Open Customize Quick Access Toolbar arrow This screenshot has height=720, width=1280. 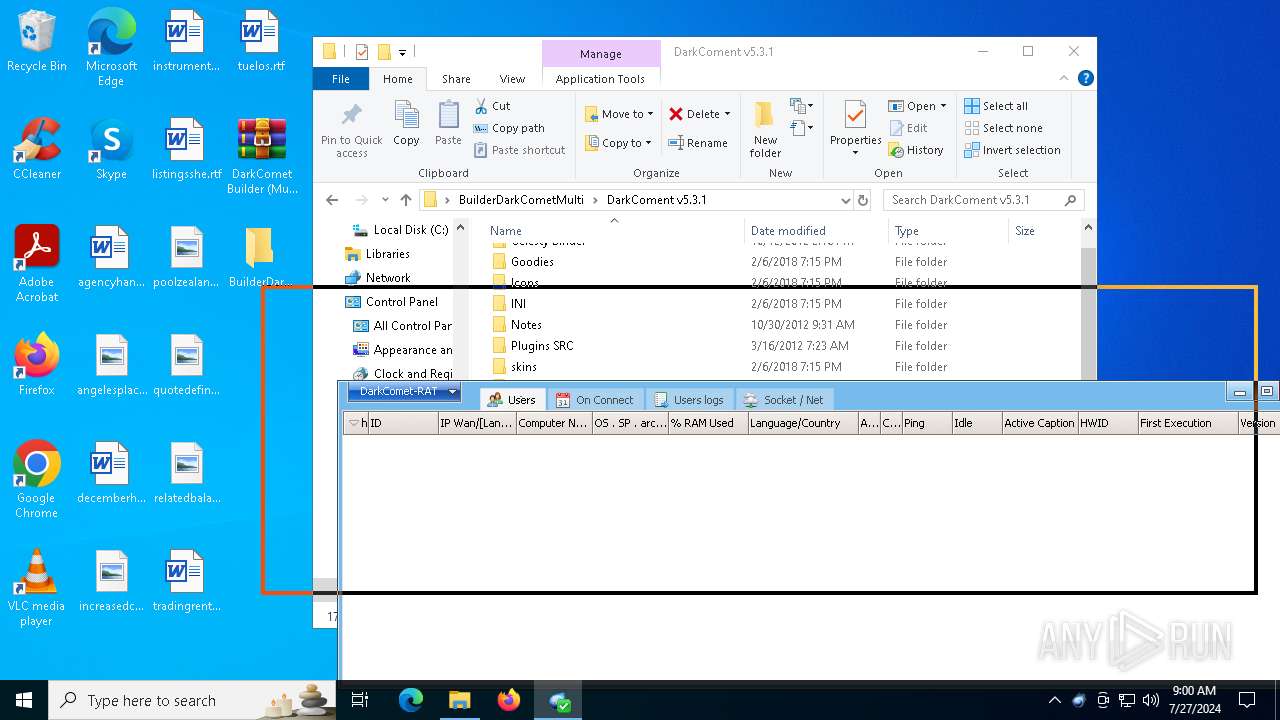[x=402, y=52]
